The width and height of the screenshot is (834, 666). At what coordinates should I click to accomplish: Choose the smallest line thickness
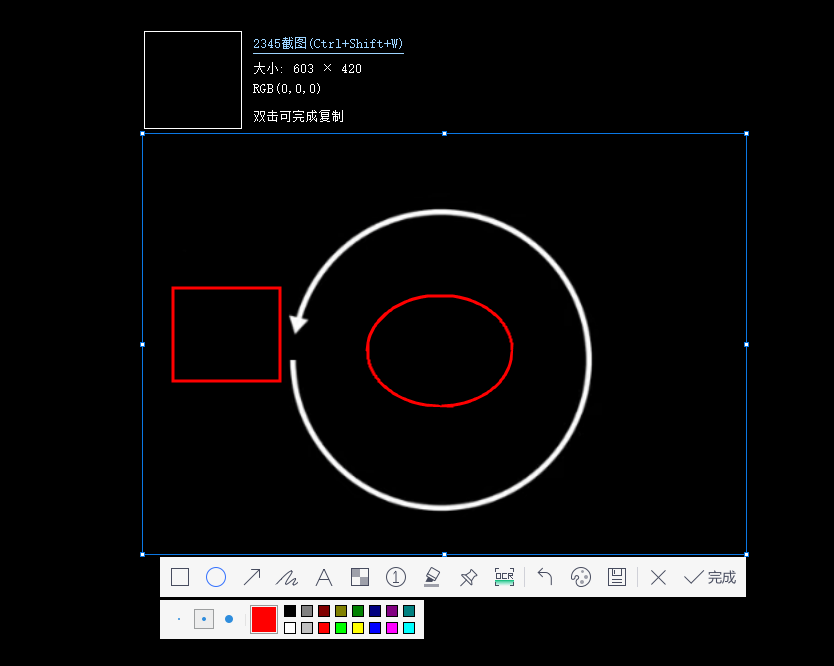tap(178, 620)
